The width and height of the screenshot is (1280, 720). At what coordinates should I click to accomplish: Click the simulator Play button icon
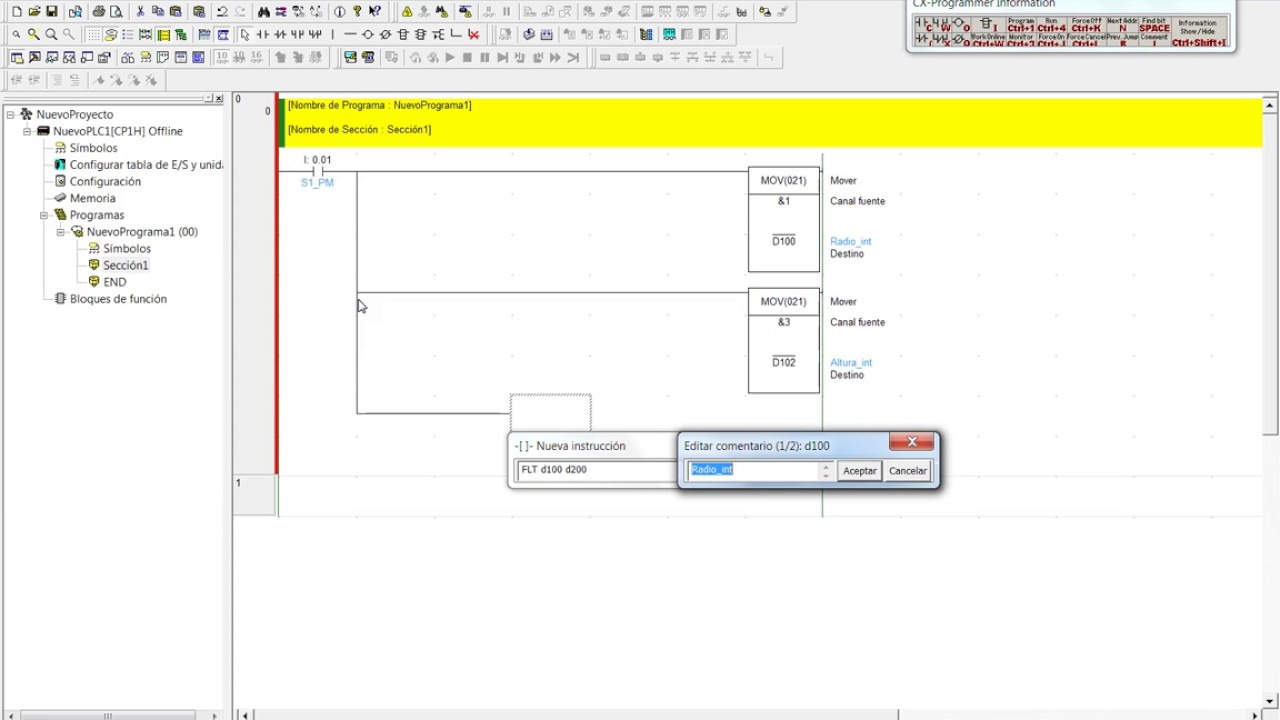(450, 57)
